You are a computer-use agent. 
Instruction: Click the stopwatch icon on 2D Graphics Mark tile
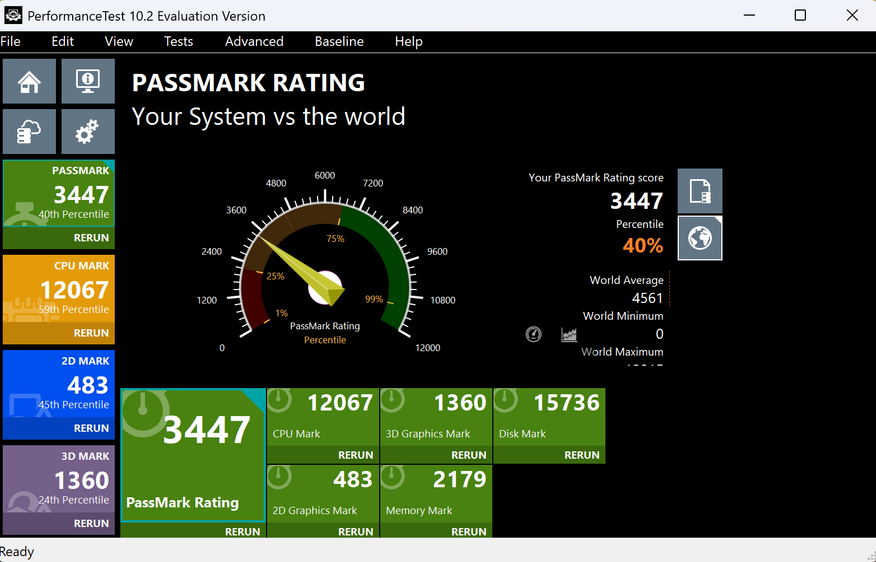tap(280, 477)
